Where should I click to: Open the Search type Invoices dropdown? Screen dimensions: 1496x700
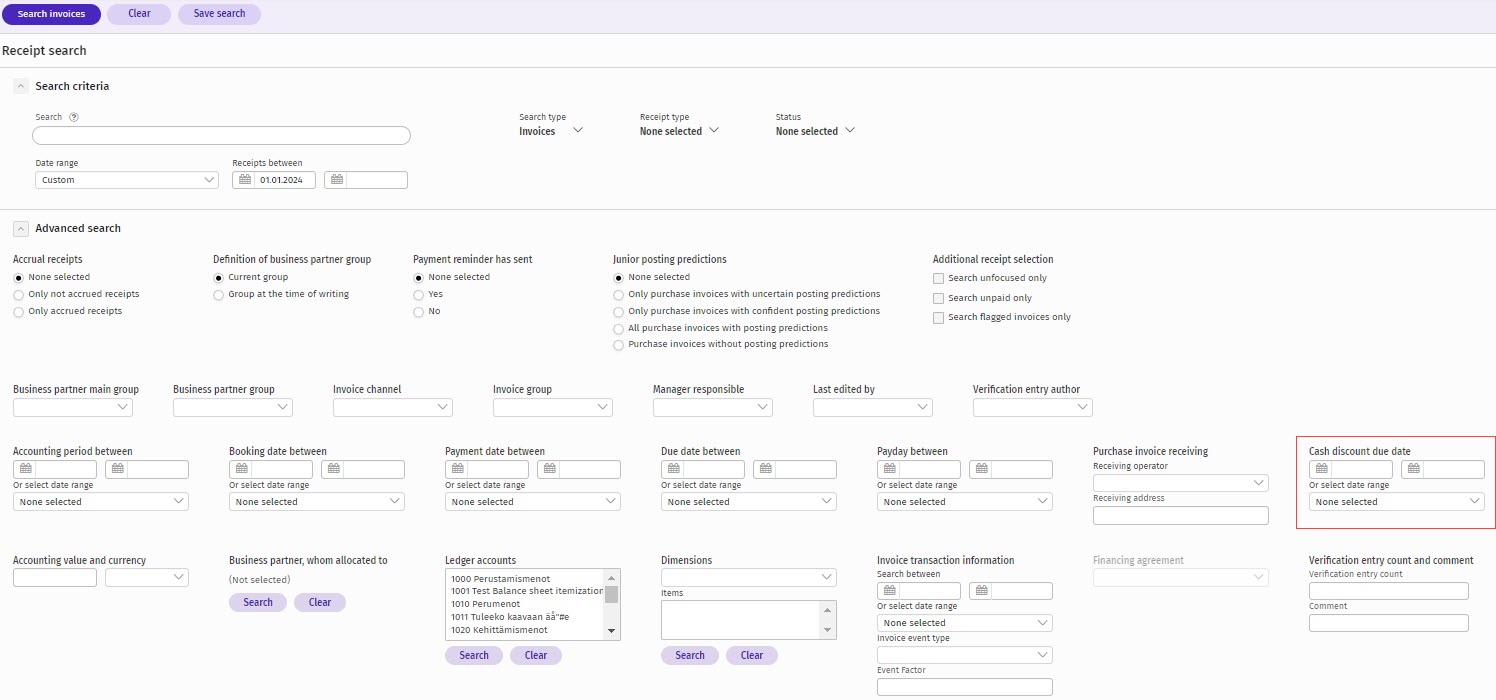(551, 131)
